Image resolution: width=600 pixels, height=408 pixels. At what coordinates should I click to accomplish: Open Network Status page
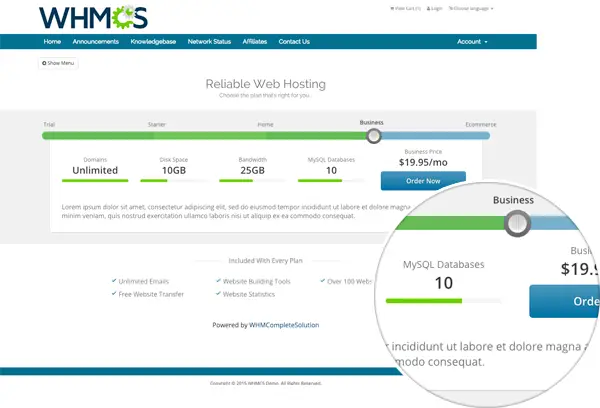coord(209,41)
